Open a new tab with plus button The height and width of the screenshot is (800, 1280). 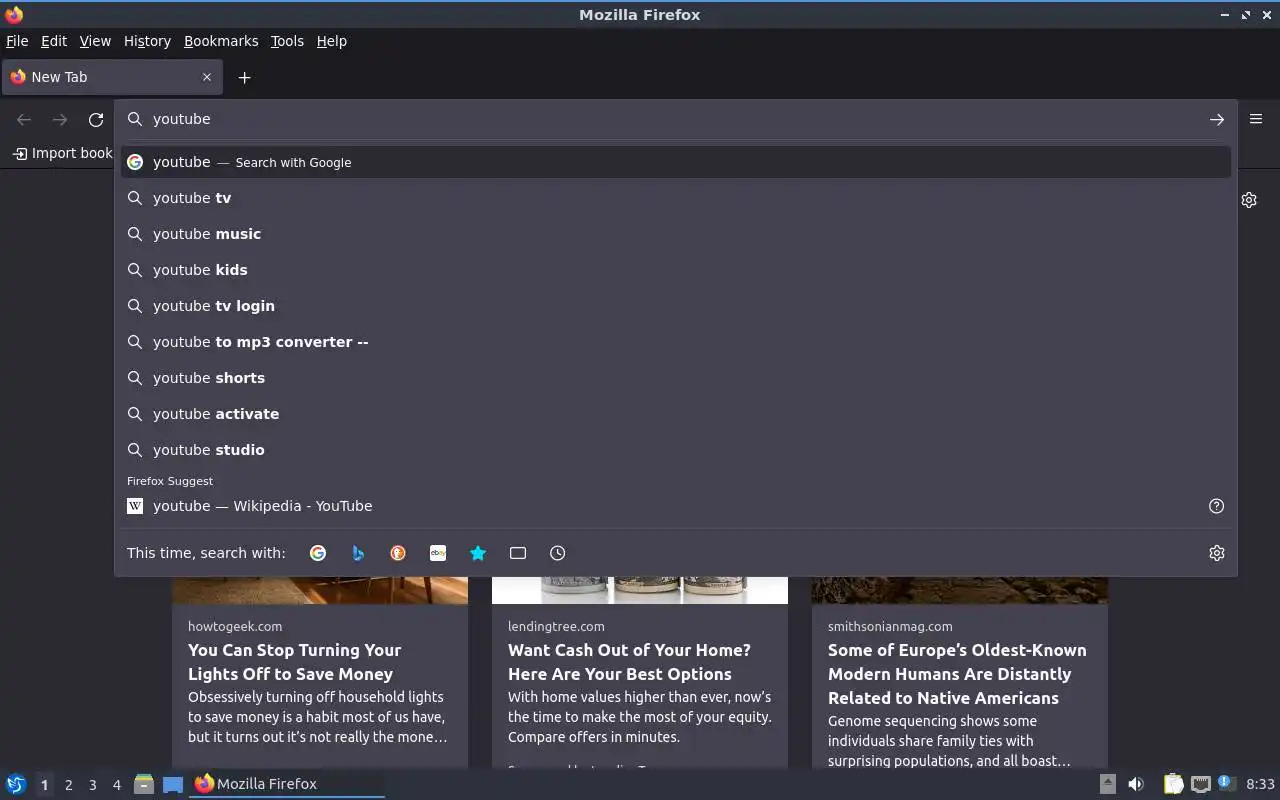(244, 77)
